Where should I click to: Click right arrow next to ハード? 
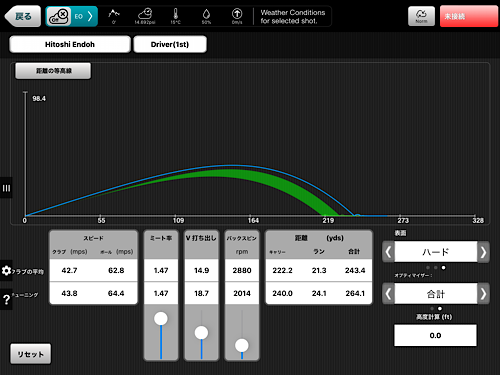point(483,252)
